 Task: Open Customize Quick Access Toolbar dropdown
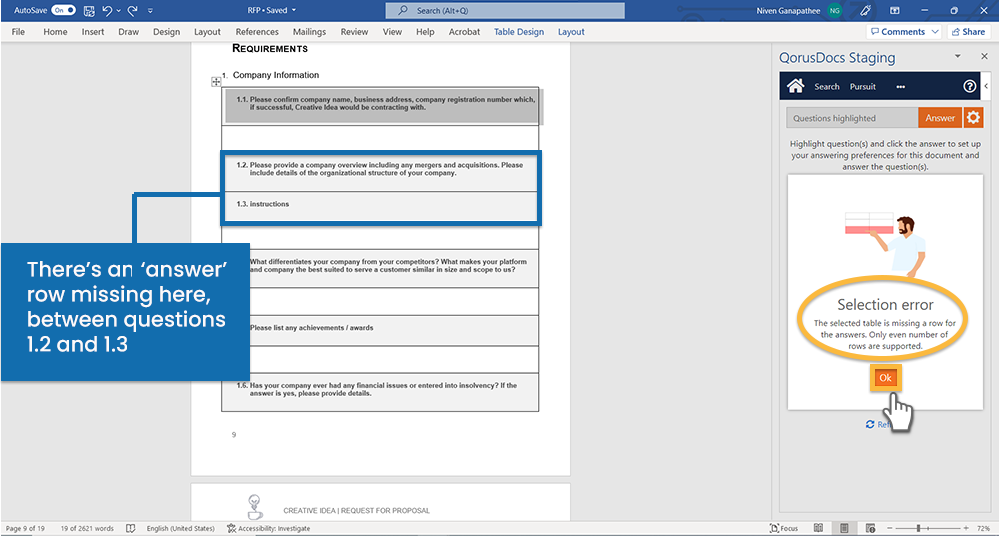coord(150,11)
